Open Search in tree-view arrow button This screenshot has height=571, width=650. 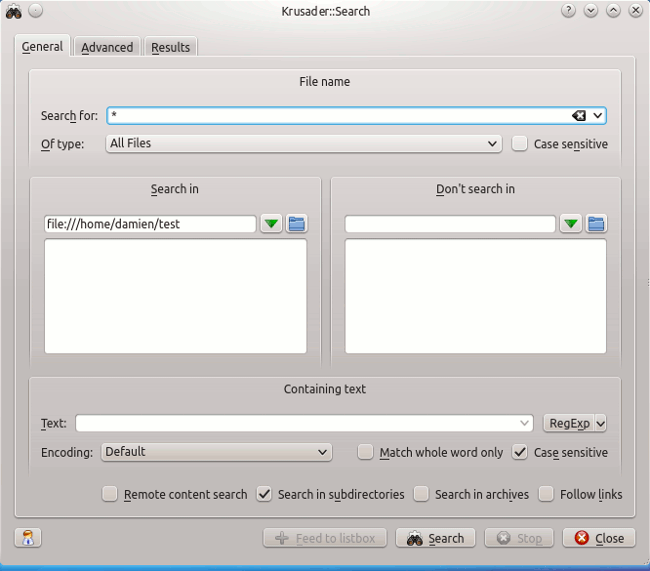pyautogui.click(x=272, y=224)
